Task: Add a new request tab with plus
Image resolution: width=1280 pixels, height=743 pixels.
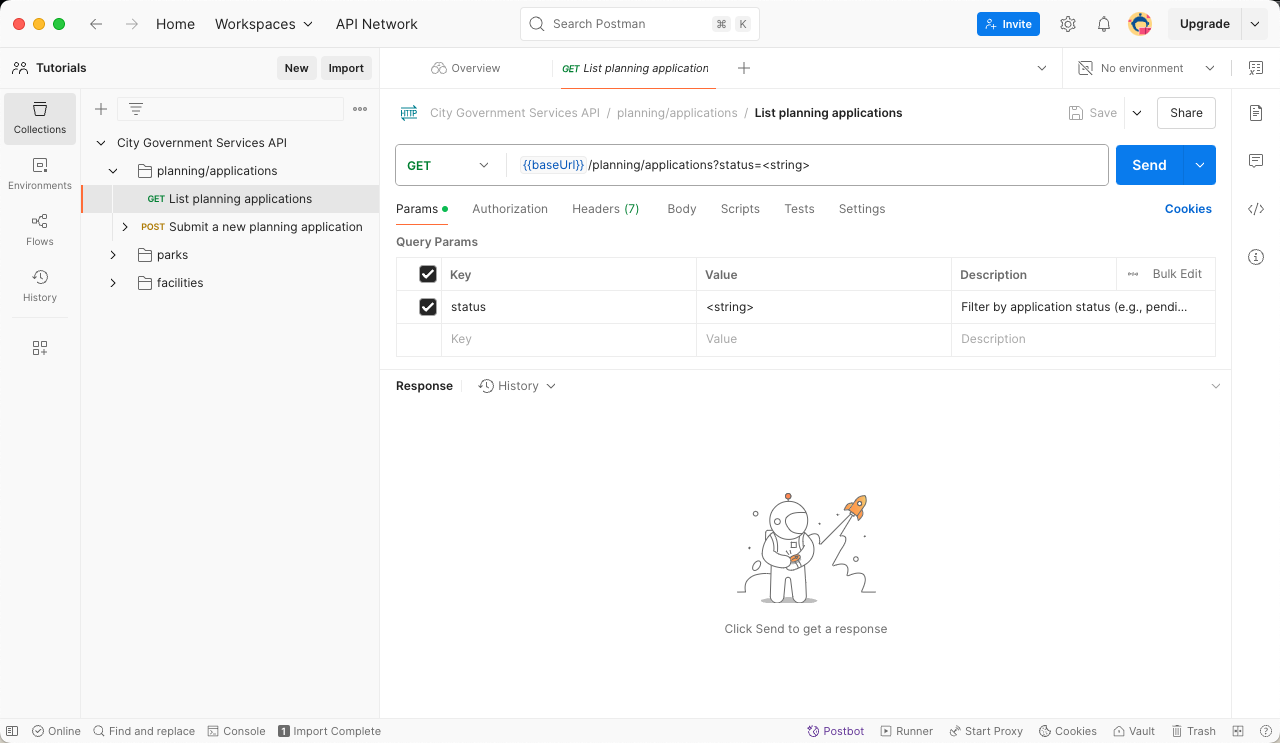Action: pyautogui.click(x=744, y=68)
